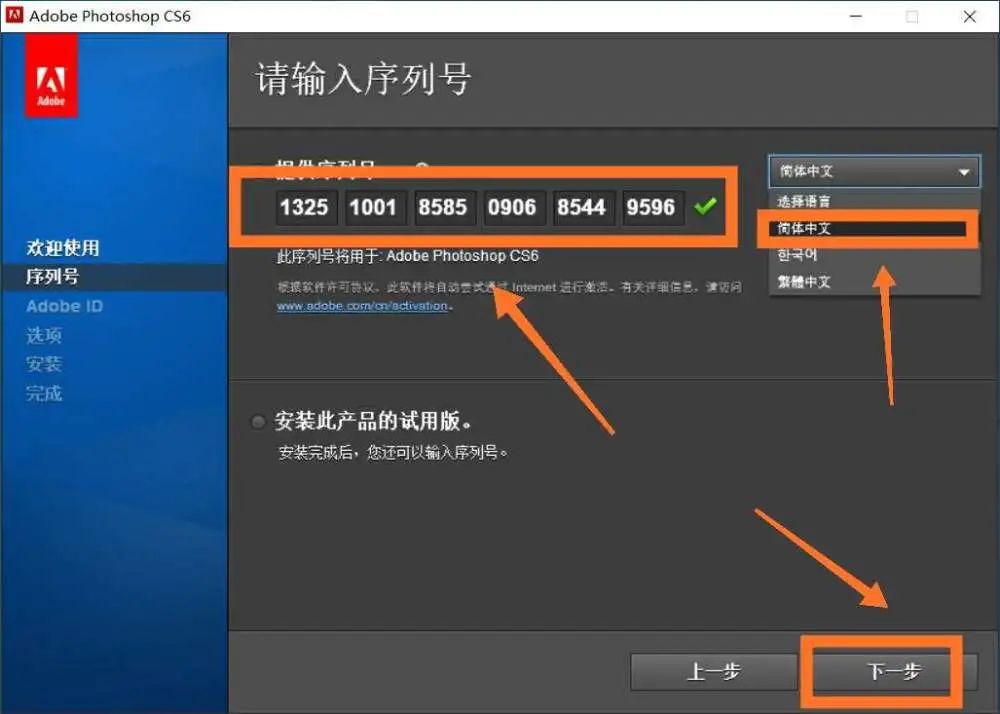Screen dimensions: 1000x714
Task: Select Adobe ID step in sidebar
Action: click(x=64, y=306)
